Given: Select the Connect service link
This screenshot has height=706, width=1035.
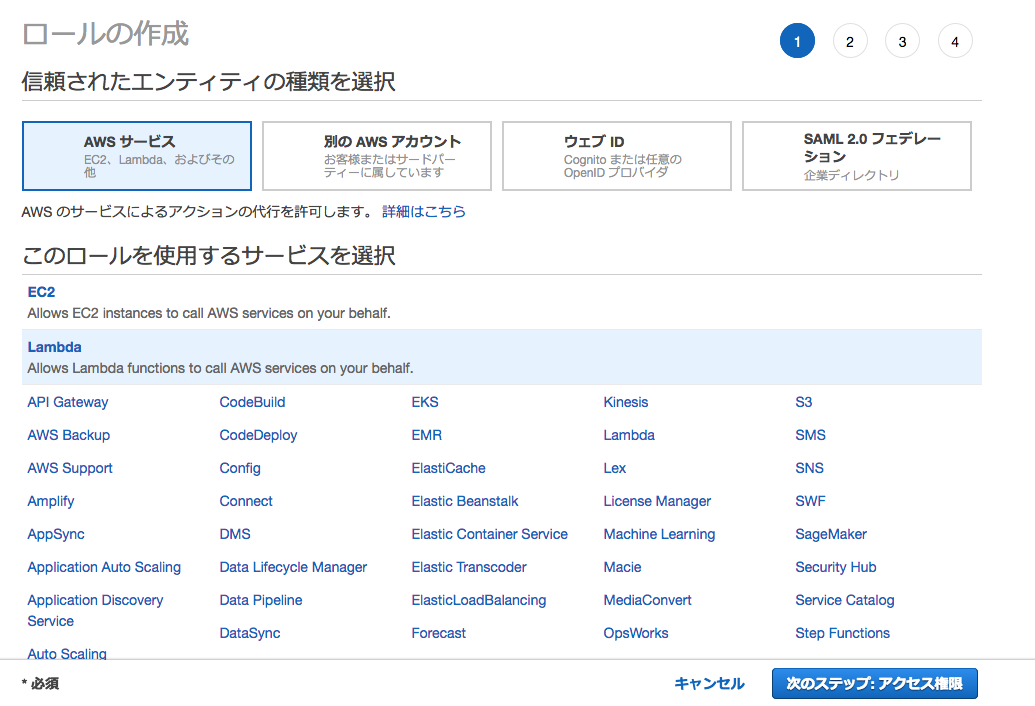Looking at the screenshot, I should tap(246, 501).
